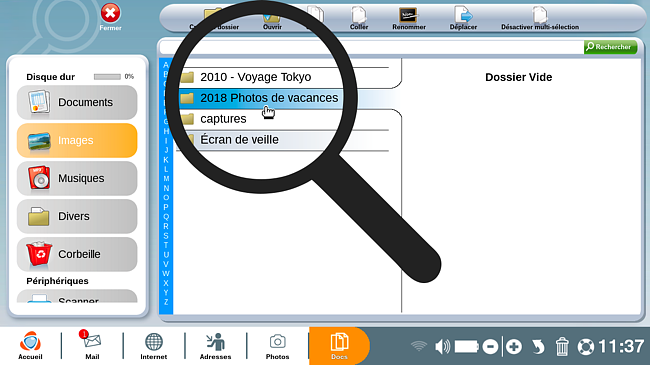The height and width of the screenshot is (365, 650).
Task: Jump to letter M in alphabet index
Action: pos(166,179)
